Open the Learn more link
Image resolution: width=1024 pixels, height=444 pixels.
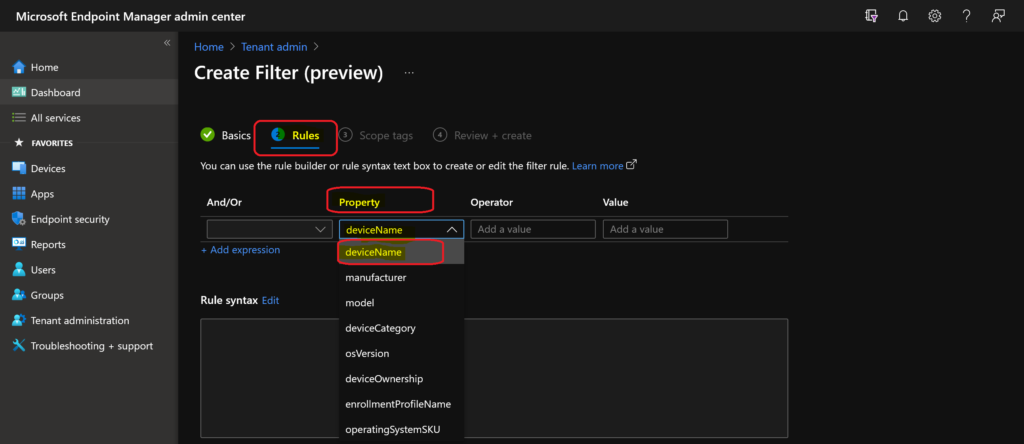pos(598,166)
